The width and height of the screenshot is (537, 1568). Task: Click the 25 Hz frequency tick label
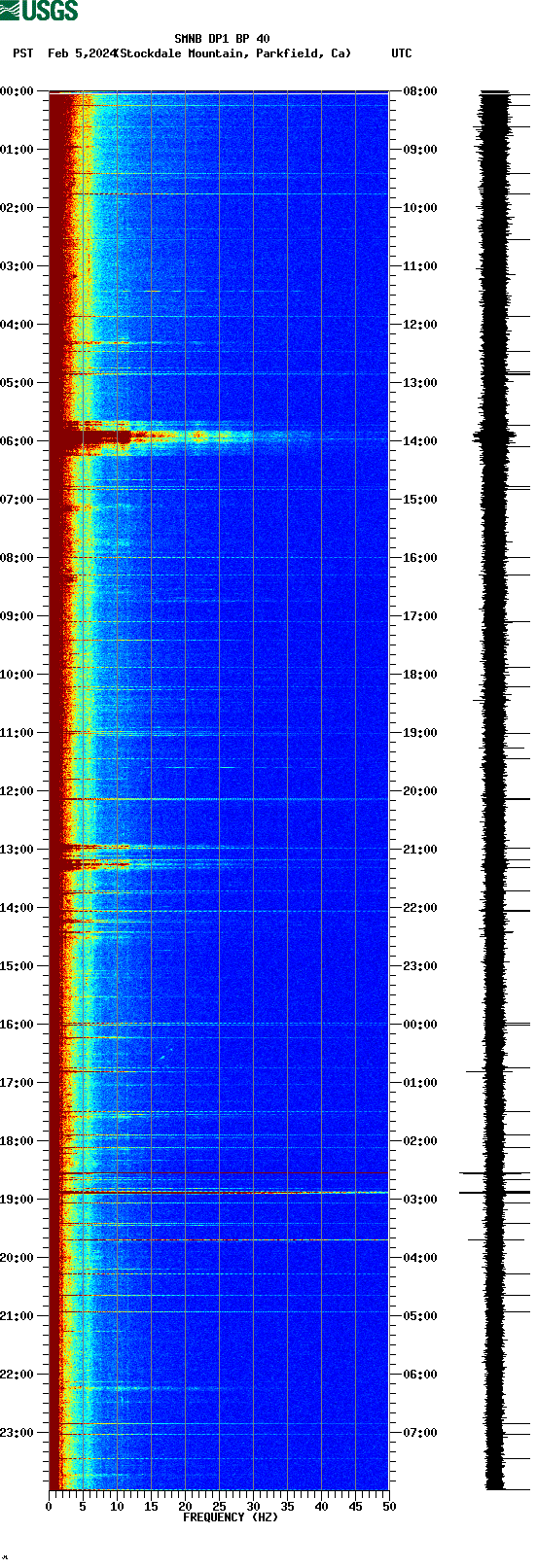coord(219,1507)
